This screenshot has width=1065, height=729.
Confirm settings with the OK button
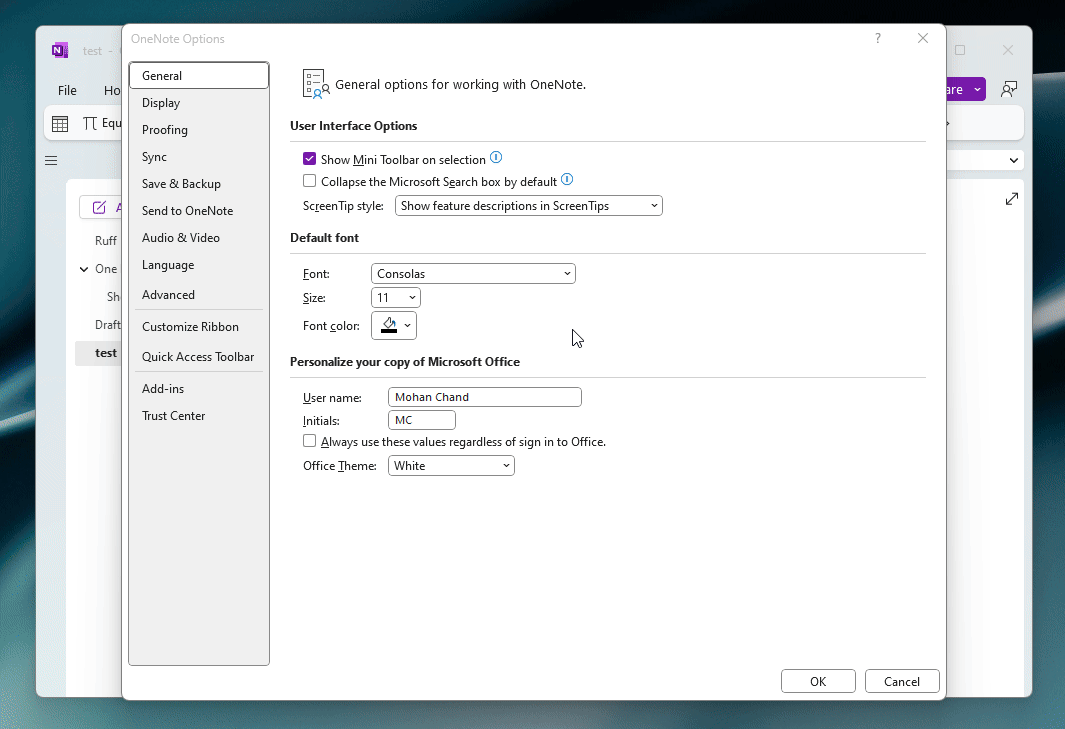[817, 680]
